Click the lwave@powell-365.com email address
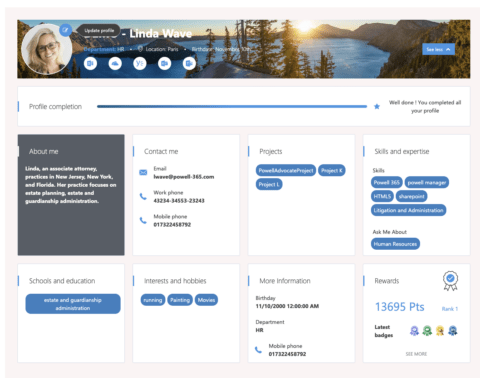This screenshot has width=480, height=378. click(184, 177)
